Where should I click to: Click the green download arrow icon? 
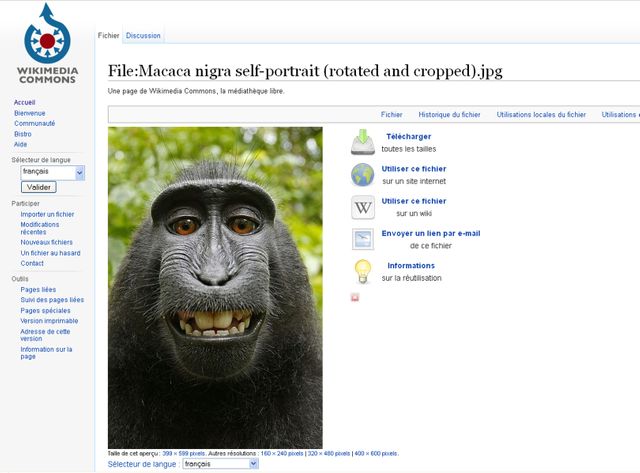pos(363,142)
